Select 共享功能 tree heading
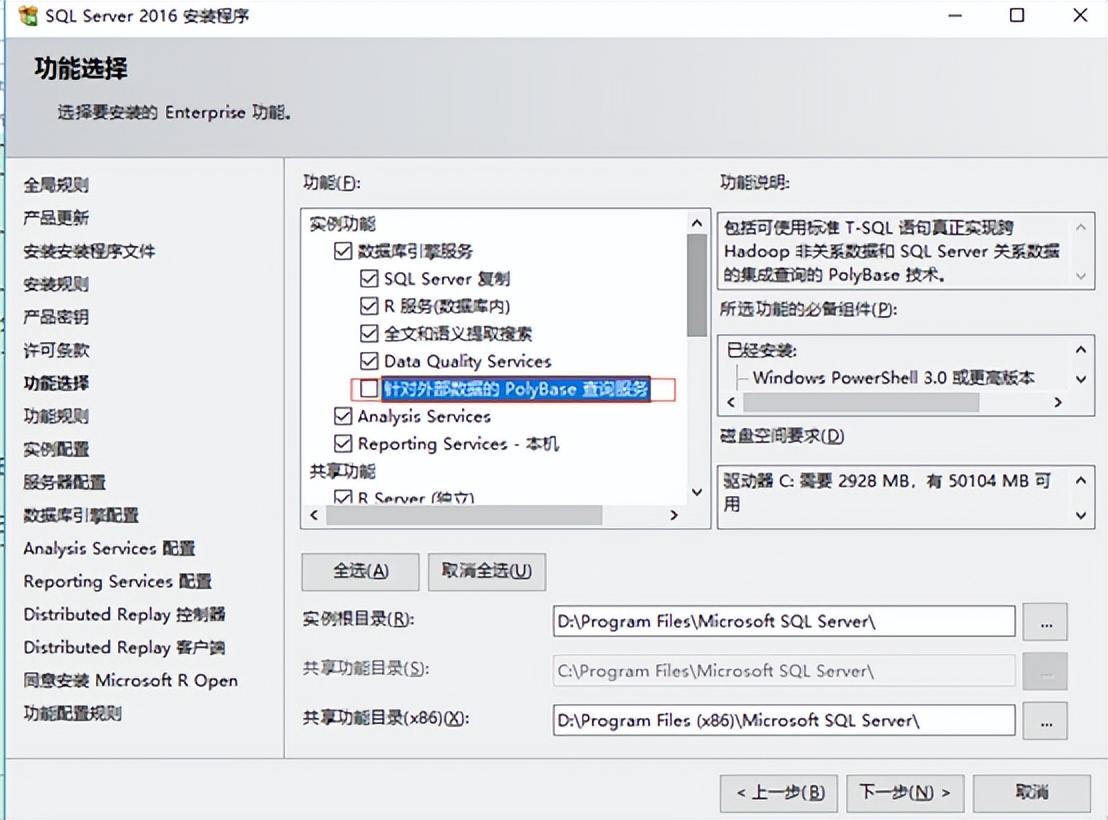 (x=342, y=472)
